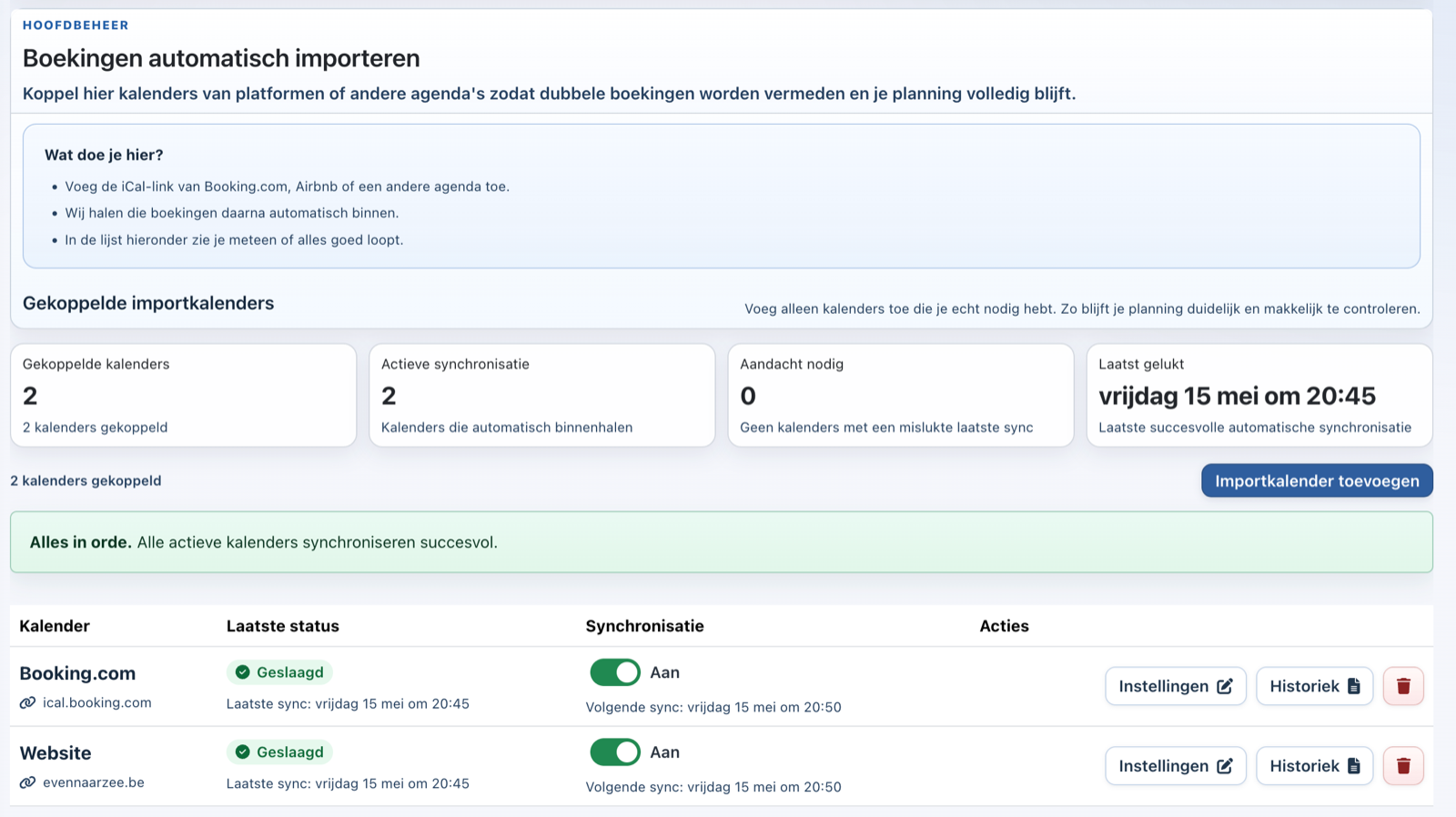This screenshot has height=817, width=1456.
Task: Open Instellingen for Booking.com
Action: pos(1176,686)
